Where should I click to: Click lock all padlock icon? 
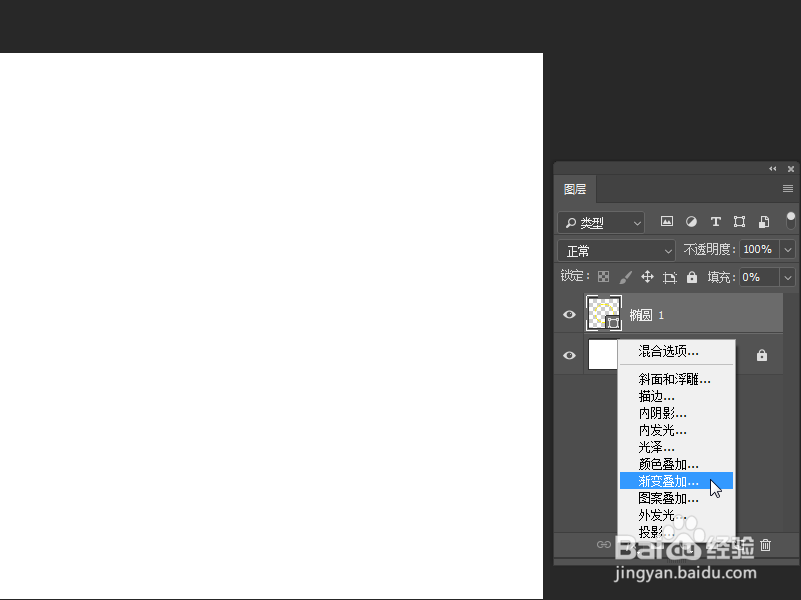coord(692,277)
